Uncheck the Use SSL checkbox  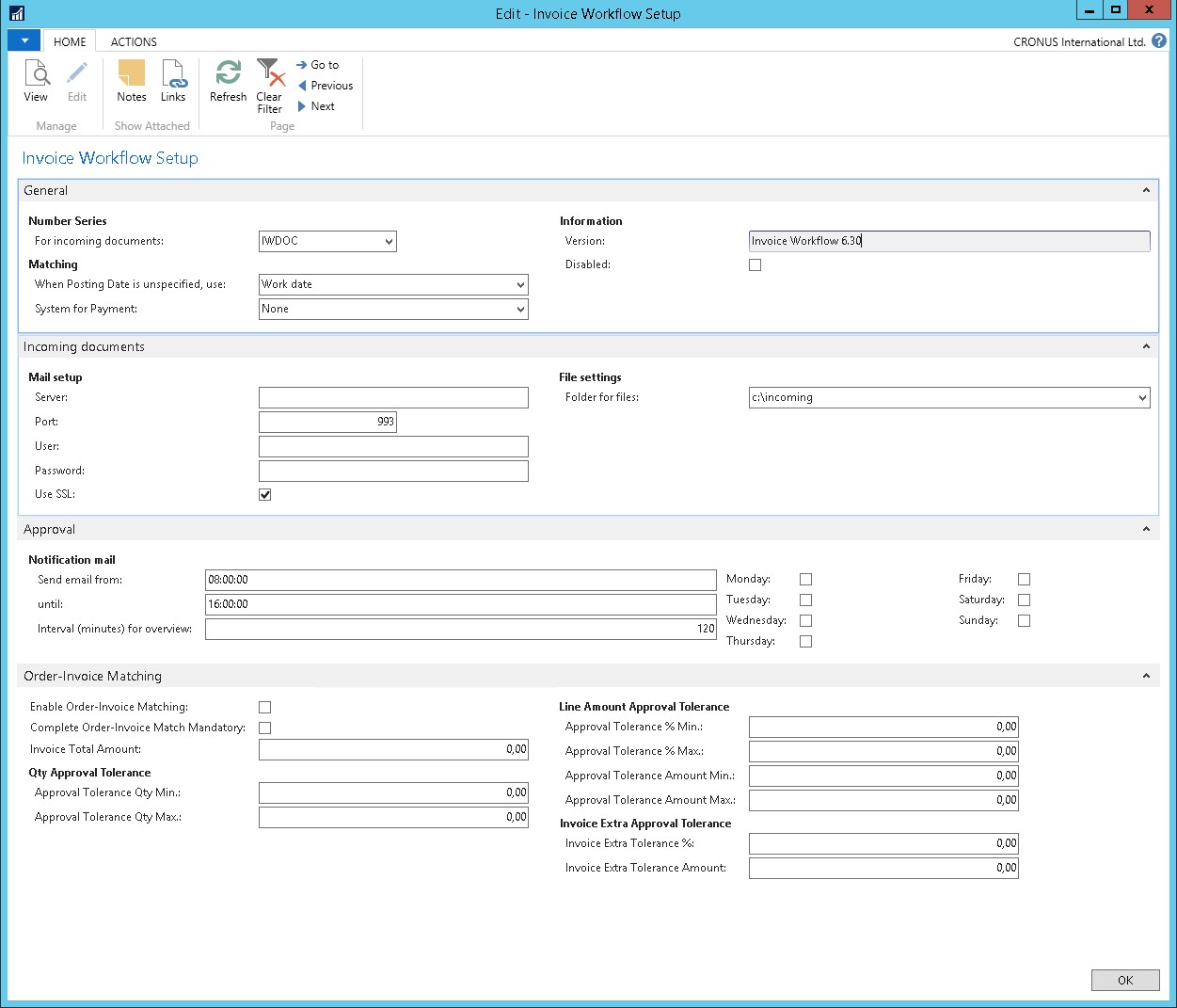265,495
